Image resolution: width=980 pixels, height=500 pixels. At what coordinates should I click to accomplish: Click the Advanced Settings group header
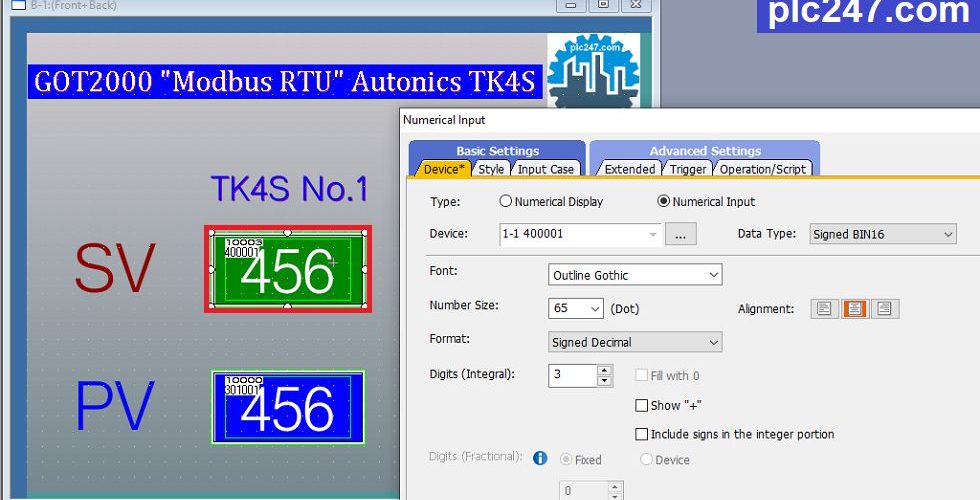(x=705, y=151)
